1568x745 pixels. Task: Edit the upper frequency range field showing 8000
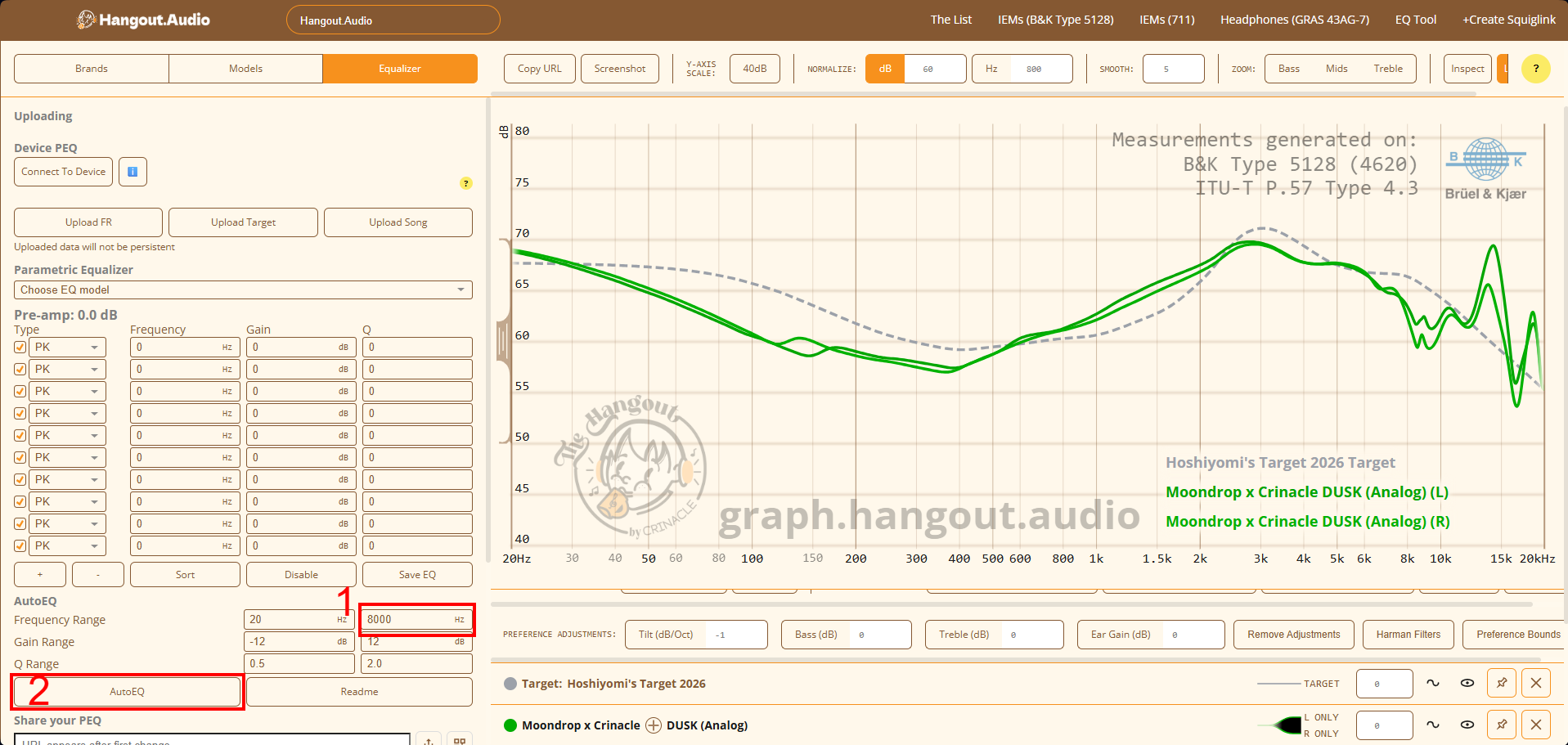tap(413, 619)
